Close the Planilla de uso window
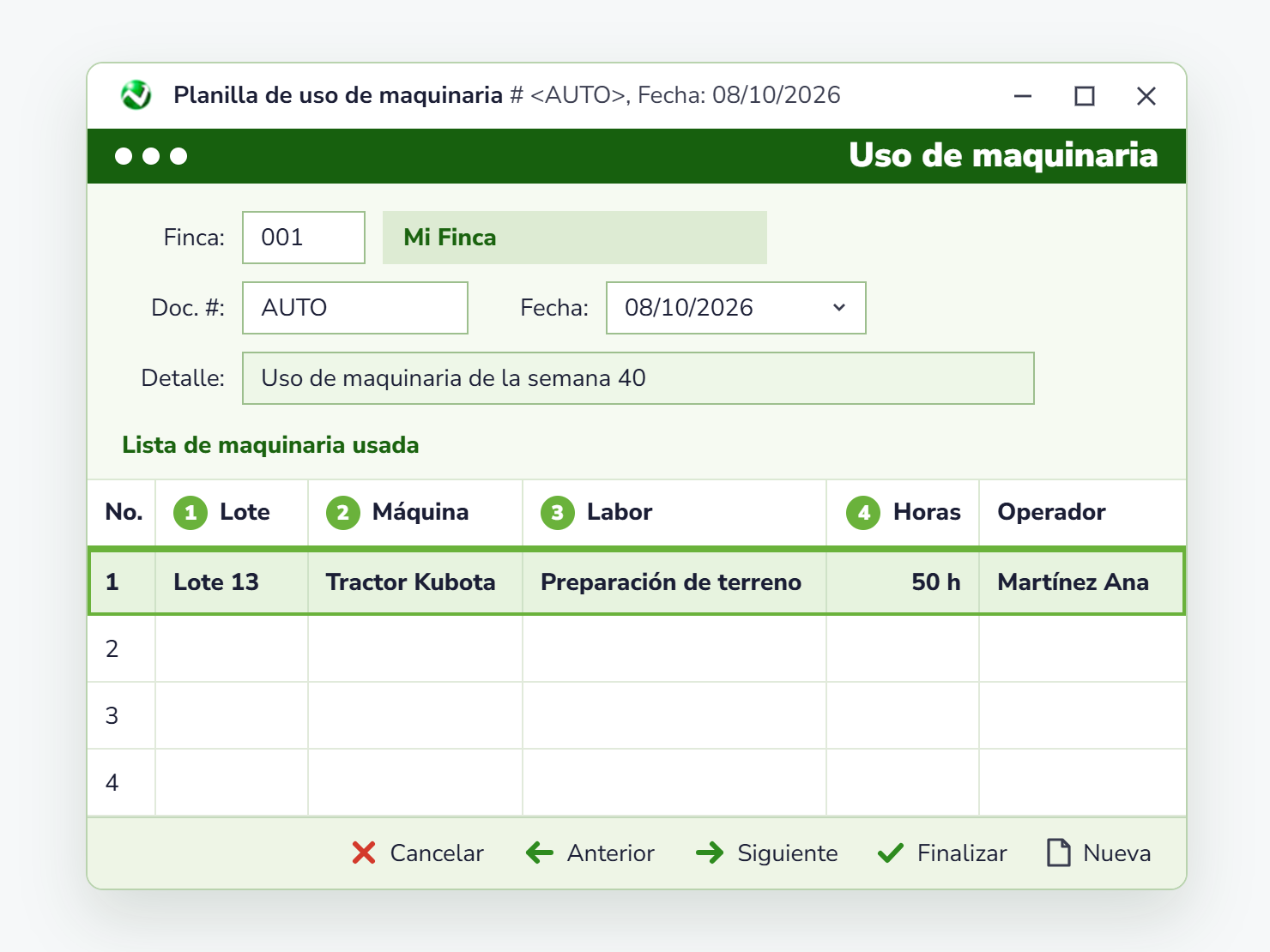 (x=1146, y=96)
